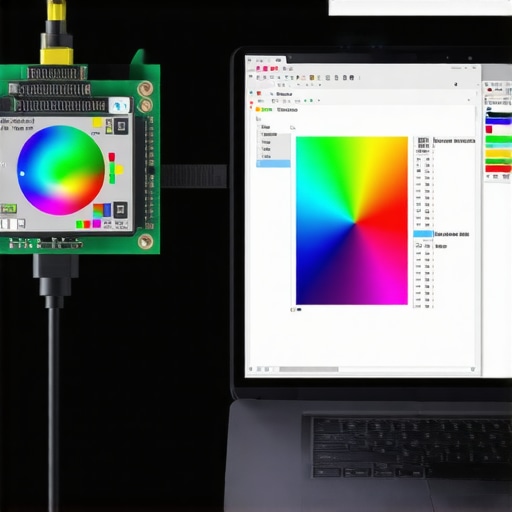Select the blue highlighted row in laptop's left list
512x512 pixels.
point(273,163)
